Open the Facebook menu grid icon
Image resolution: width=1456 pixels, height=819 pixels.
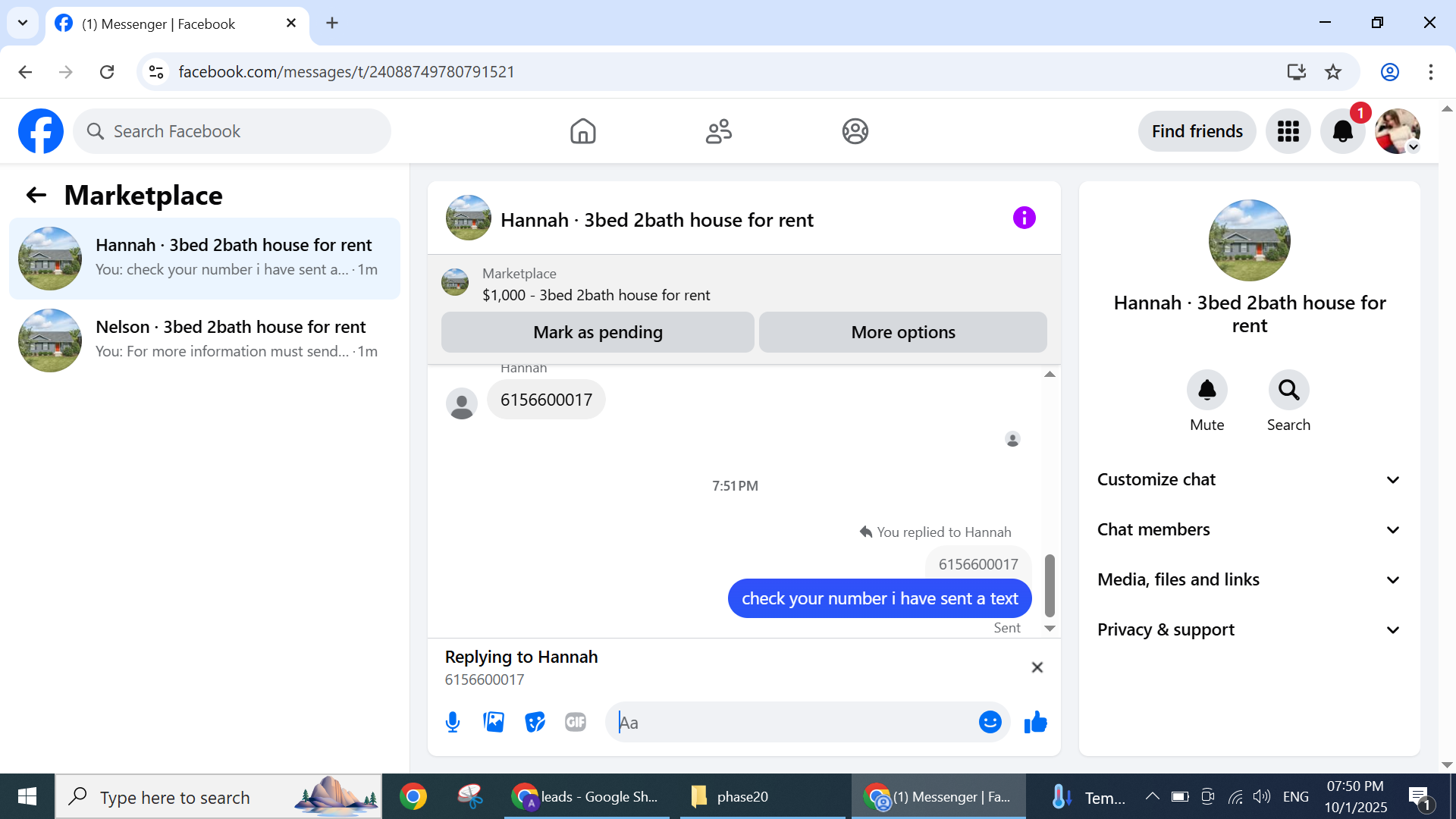click(x=1288, y=131)
